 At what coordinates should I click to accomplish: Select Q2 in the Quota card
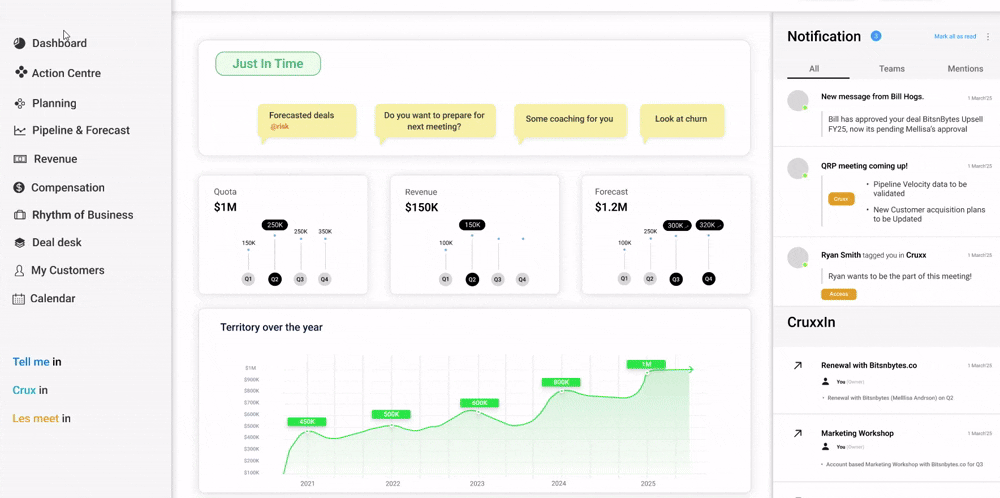[274, 279]
